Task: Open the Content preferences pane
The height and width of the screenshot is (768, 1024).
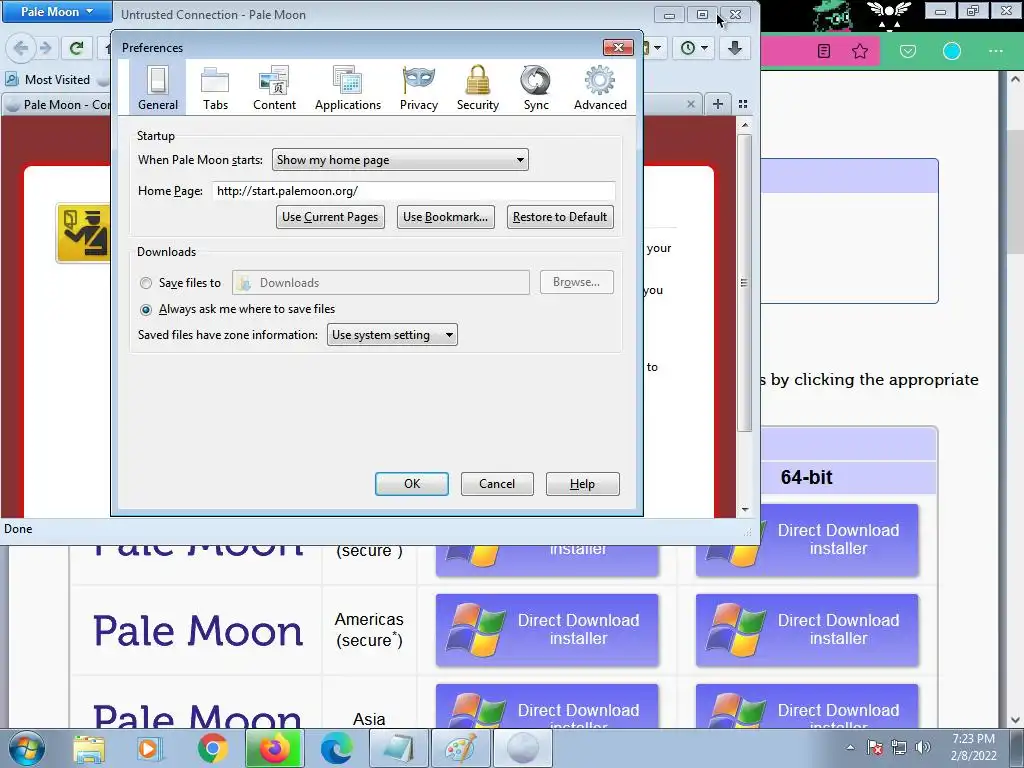Action: [274, 88]
